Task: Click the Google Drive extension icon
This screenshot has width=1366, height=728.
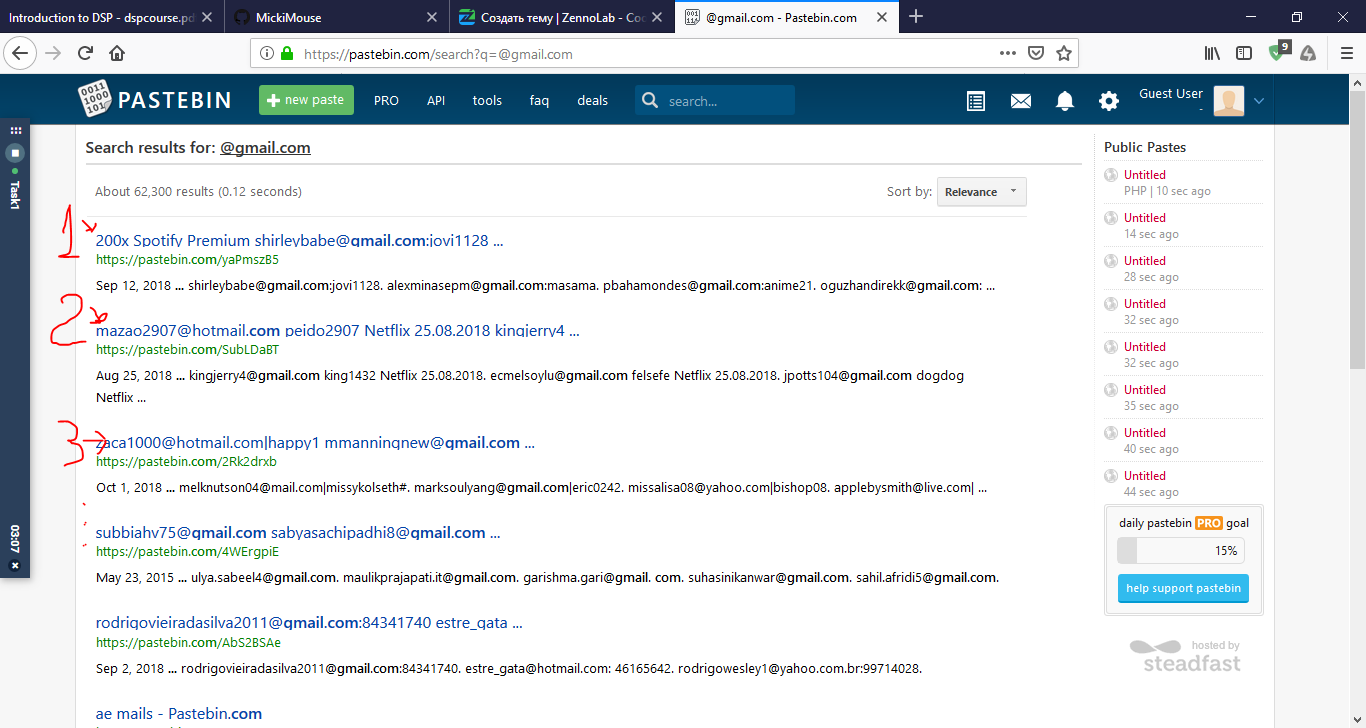Action: click(x=1308, y=54)
